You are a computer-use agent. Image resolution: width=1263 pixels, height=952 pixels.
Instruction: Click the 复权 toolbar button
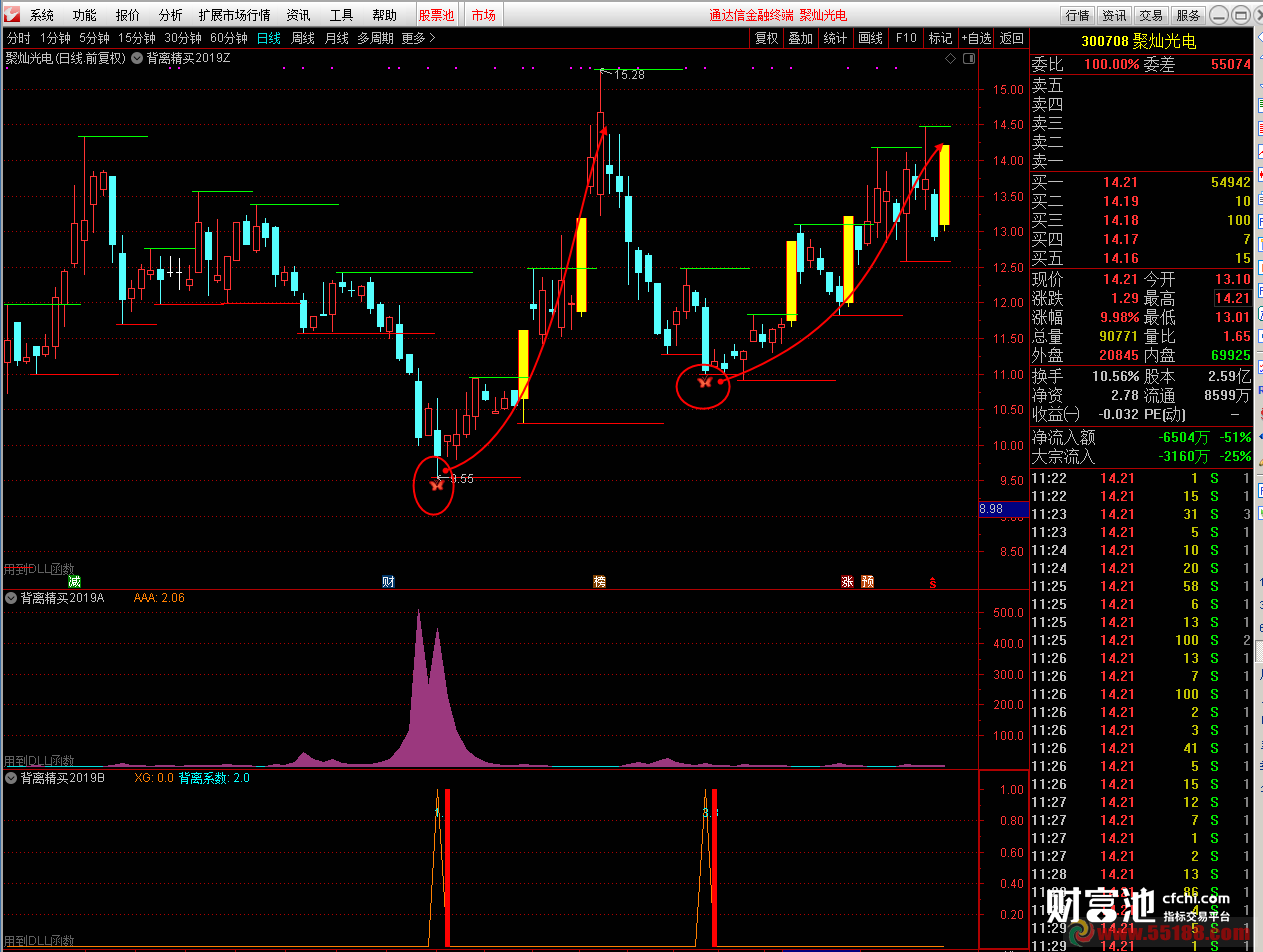click(x=766, y=38)
